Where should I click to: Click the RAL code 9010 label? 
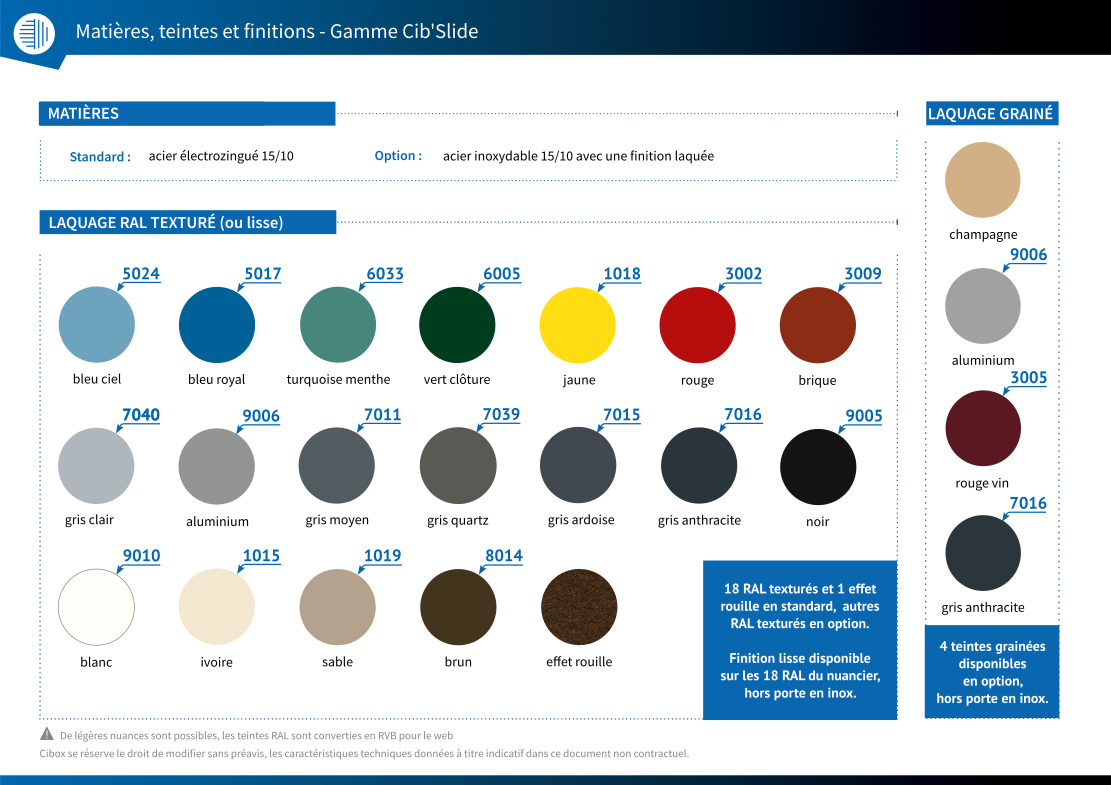pos(142,555)
